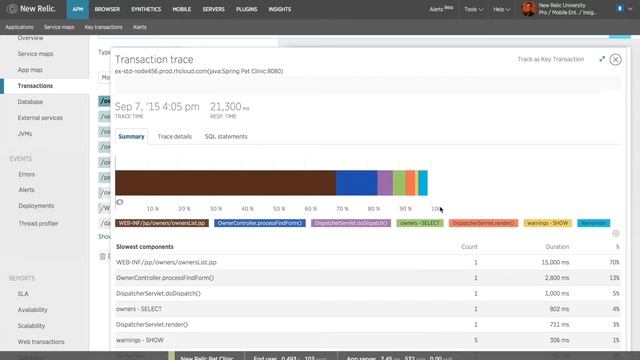Click the cyan Remainder legend label
This screenshot has height=360, width=640.
(x=594, y=223)
